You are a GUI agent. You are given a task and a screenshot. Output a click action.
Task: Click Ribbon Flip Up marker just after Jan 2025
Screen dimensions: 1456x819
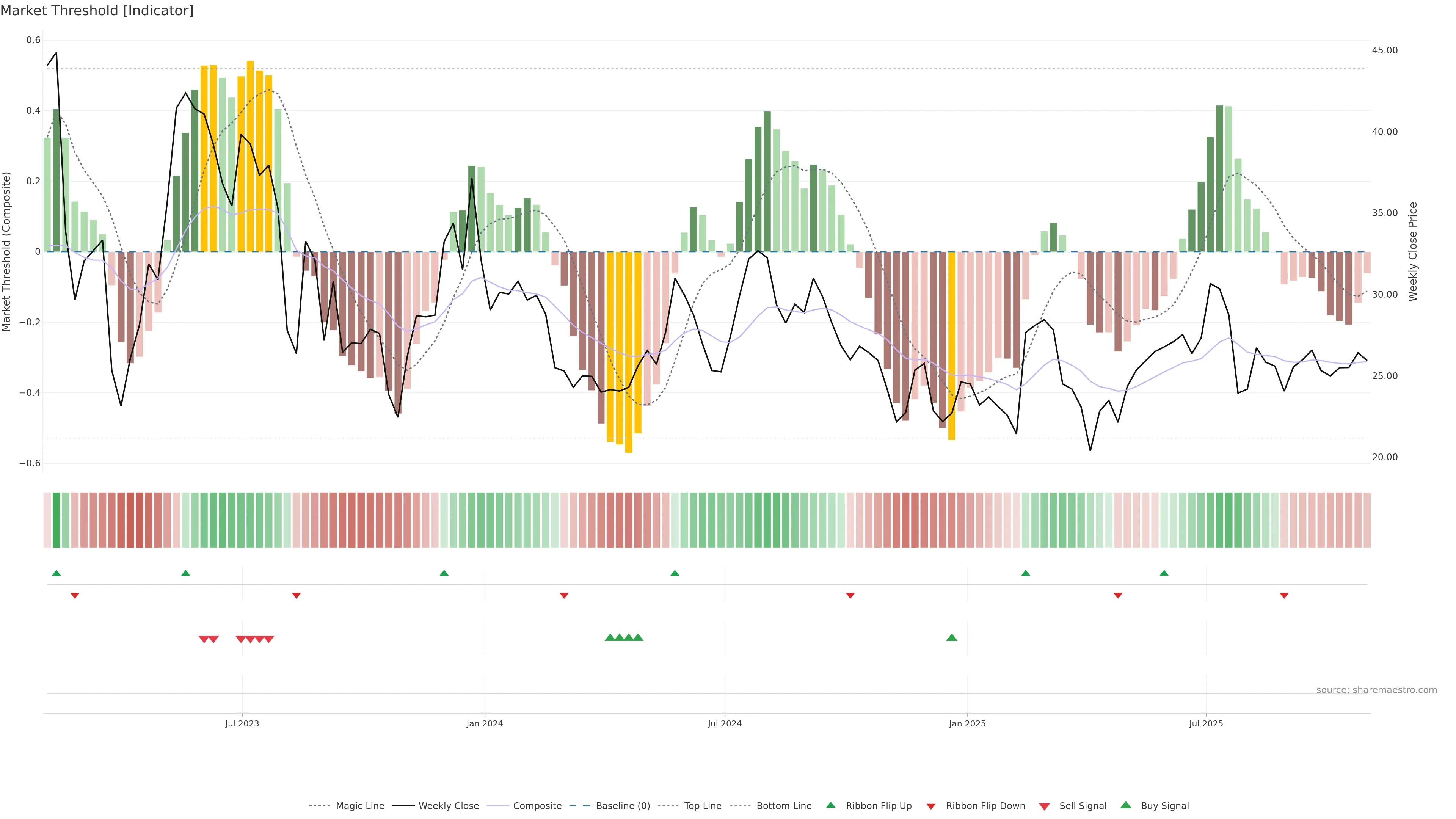click(x=1026, y=573)
